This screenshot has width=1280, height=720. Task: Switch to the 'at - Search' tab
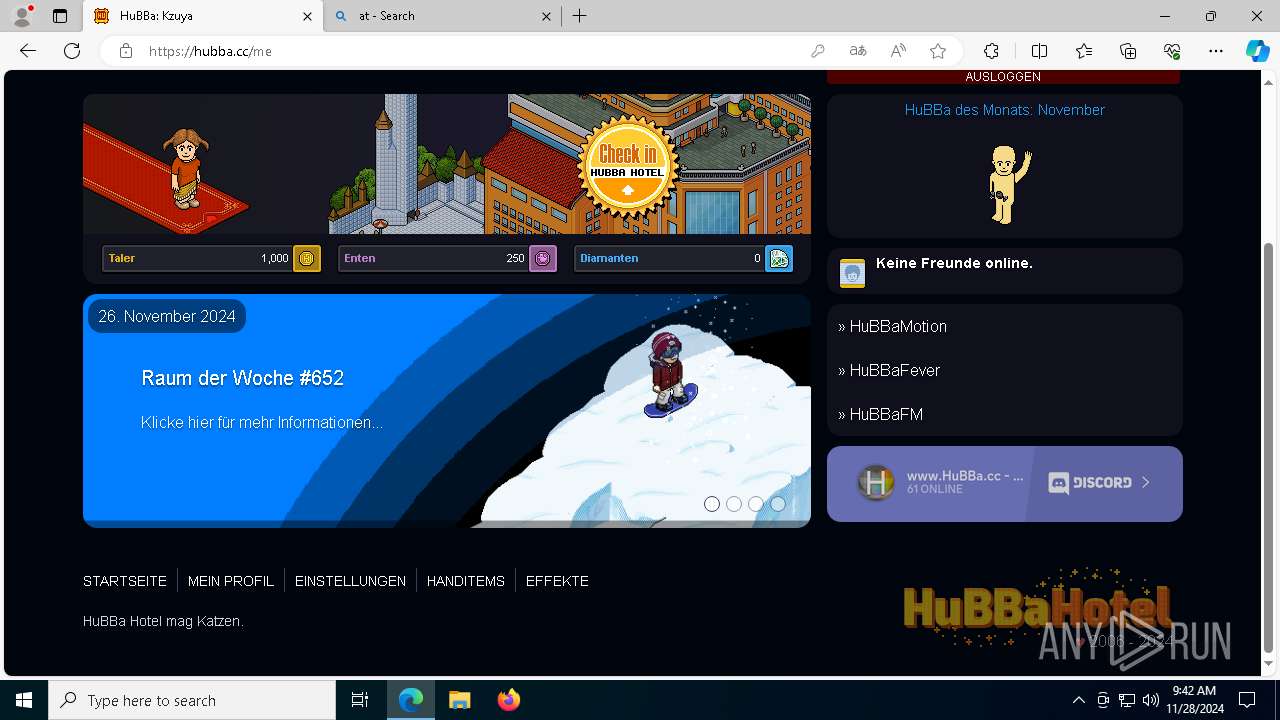point(440,16)
